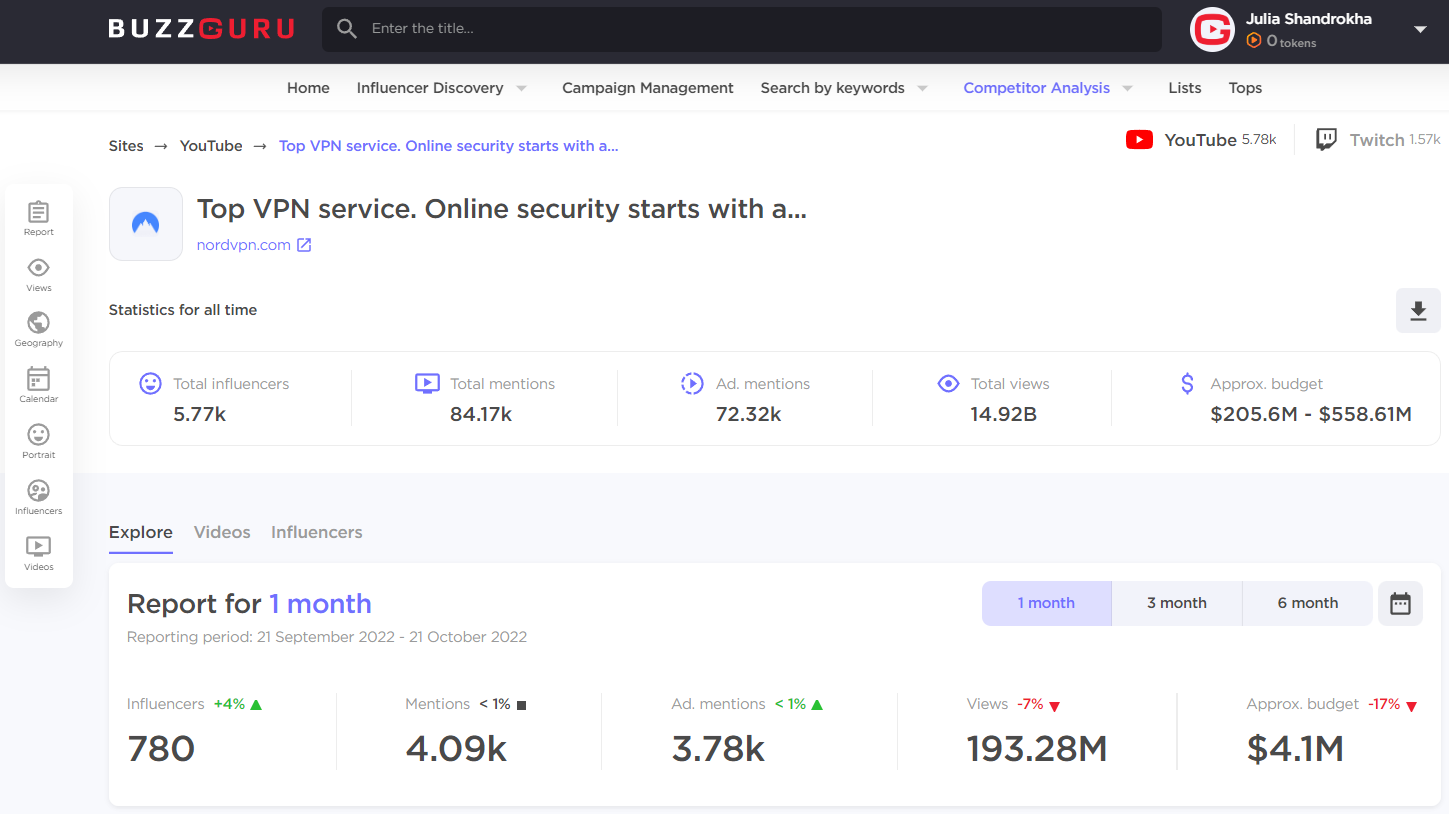The image size is (1449, 814).
Task: Click the download statistics icon
Action: tap(1418, 311)
